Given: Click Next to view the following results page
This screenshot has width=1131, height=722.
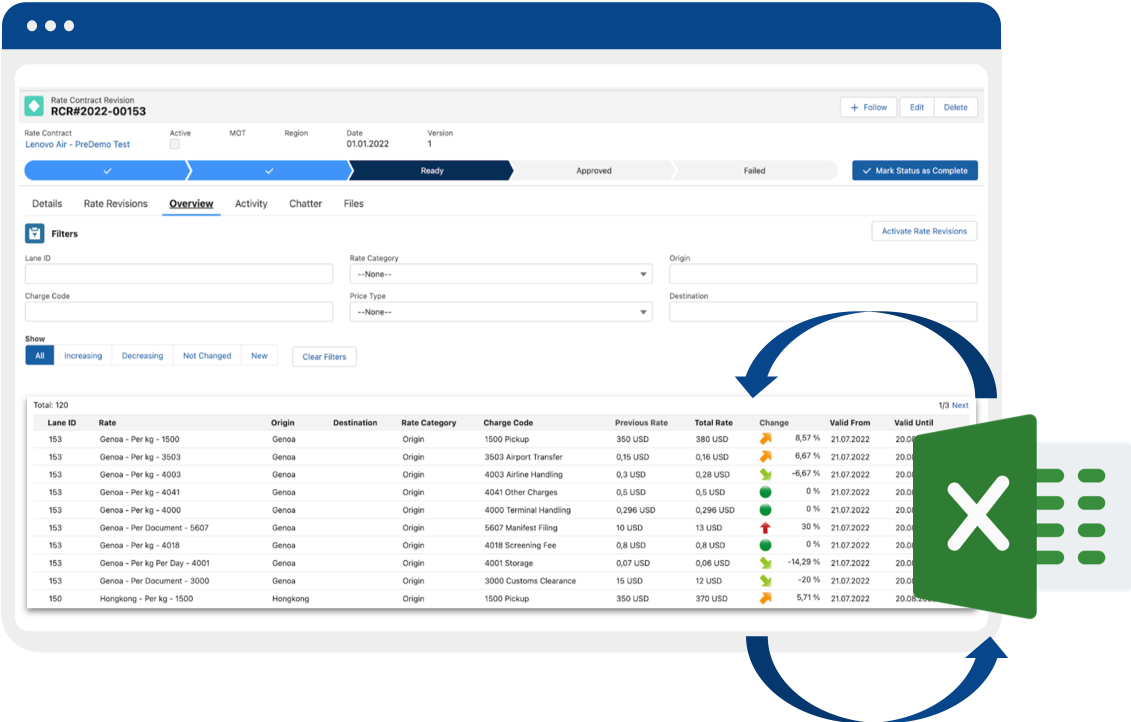Looking at the screenshot, I should pyautogui.click(x=959, y=404).
